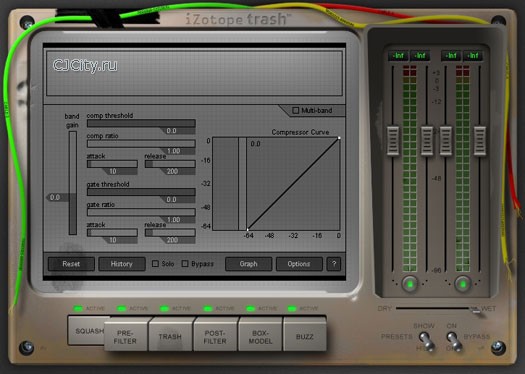This screenshot has height=374, width=525.
Task: Click the gate ratio value 1.00
Action: [173, 220]
